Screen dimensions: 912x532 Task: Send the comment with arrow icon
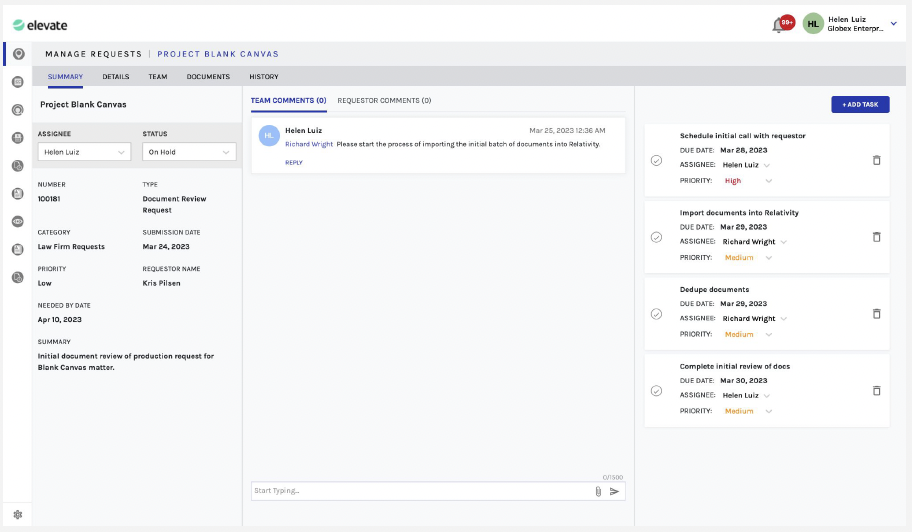614,491
